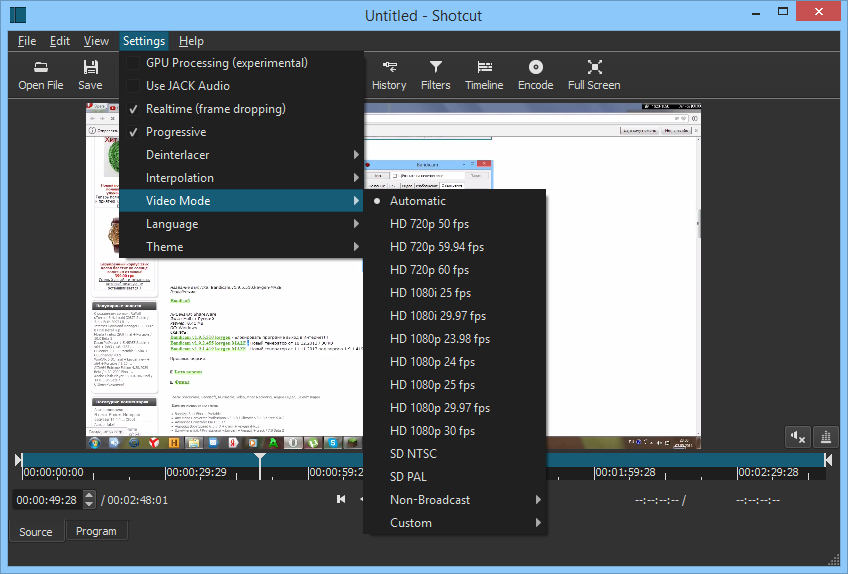Choose SD PAL video mode
The width and height of the screenshot is (848, 574).
click(455, 477)
